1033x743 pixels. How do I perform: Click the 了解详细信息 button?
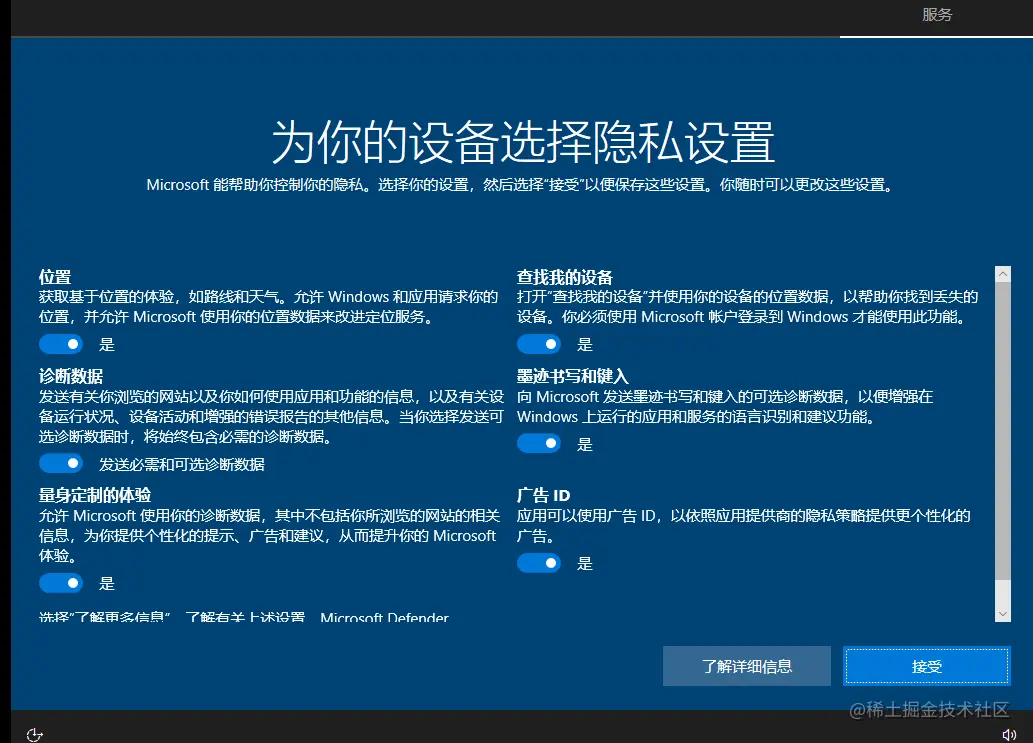[x=746, y=666]
